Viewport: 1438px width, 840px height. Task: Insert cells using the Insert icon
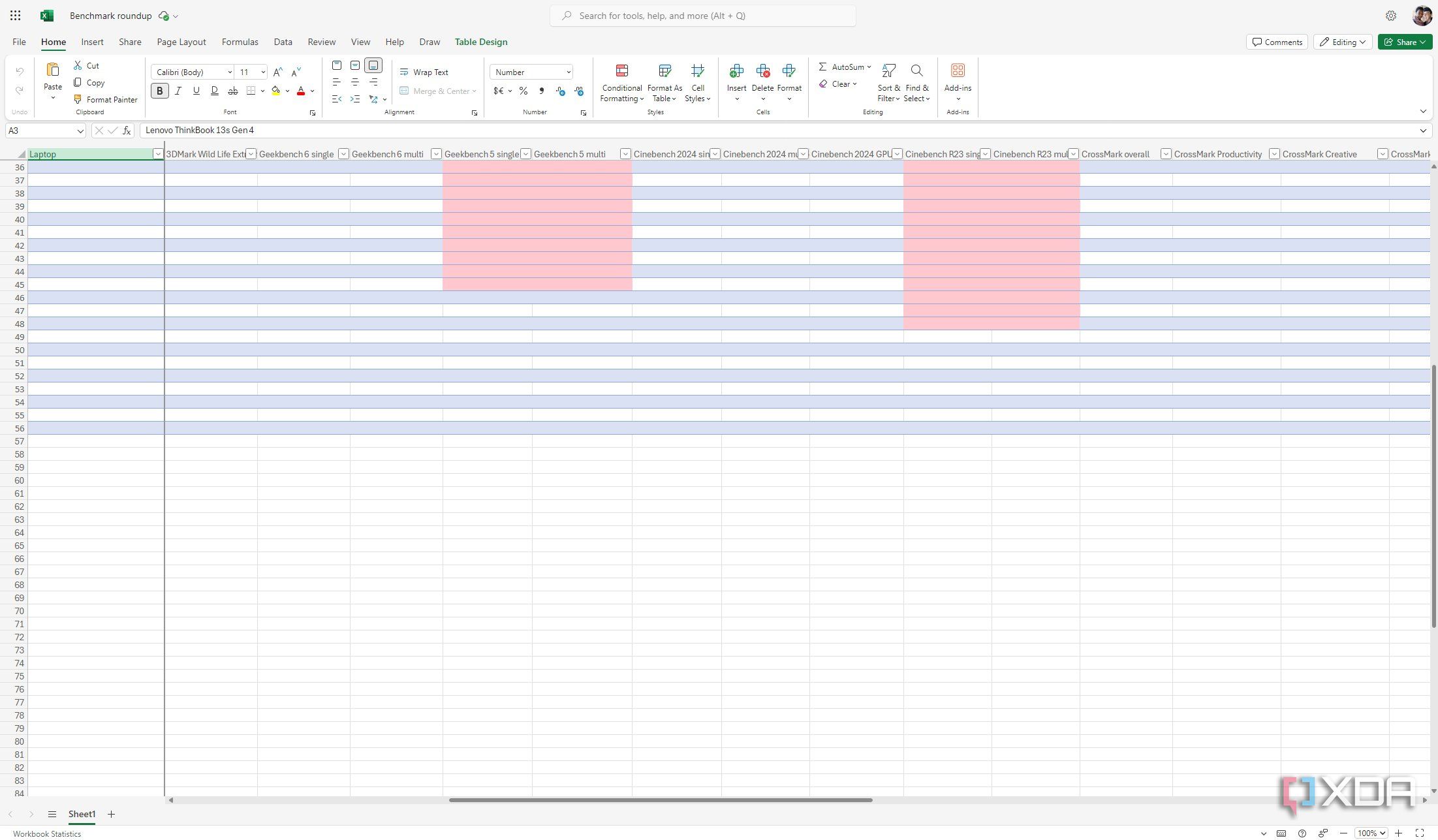tap(737, 70)
